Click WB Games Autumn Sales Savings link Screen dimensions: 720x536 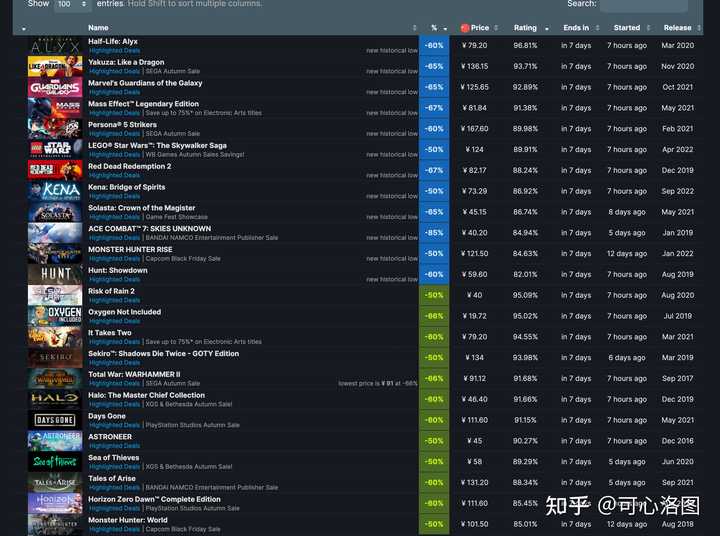coord(195,154)
